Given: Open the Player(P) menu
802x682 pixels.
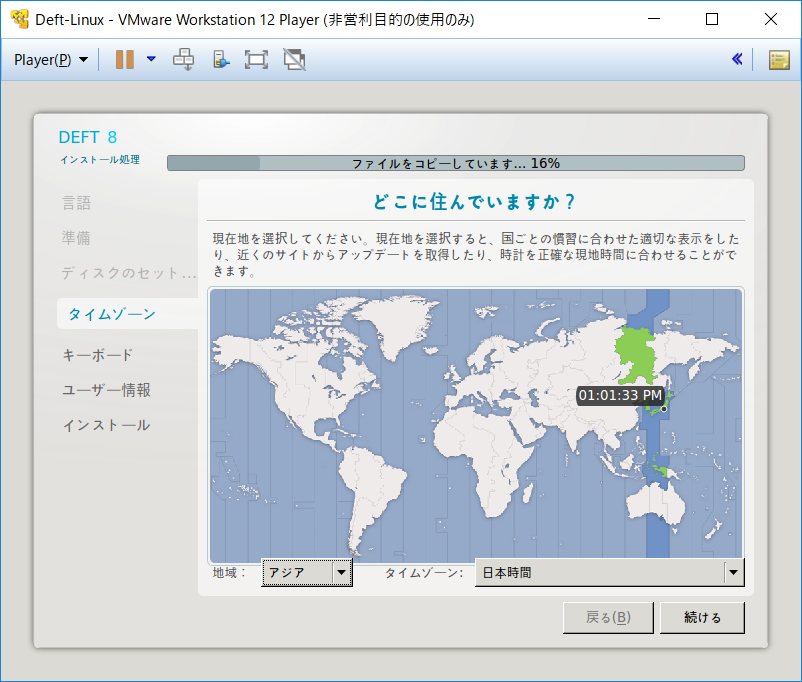Looking at the screenshot, I should pyautogui.click(x=51, y=60).
